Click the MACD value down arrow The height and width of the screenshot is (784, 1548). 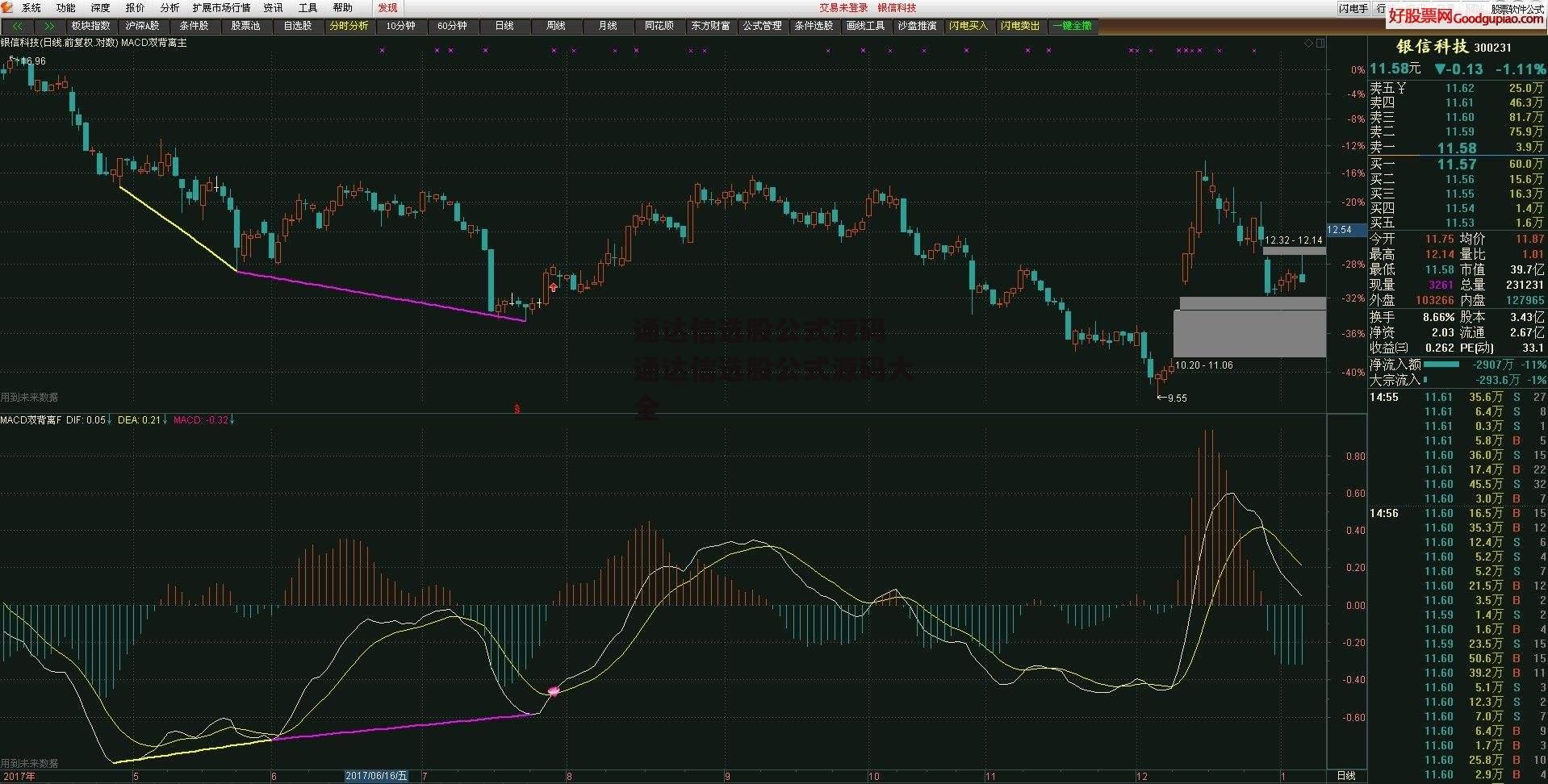click(232, 419)
